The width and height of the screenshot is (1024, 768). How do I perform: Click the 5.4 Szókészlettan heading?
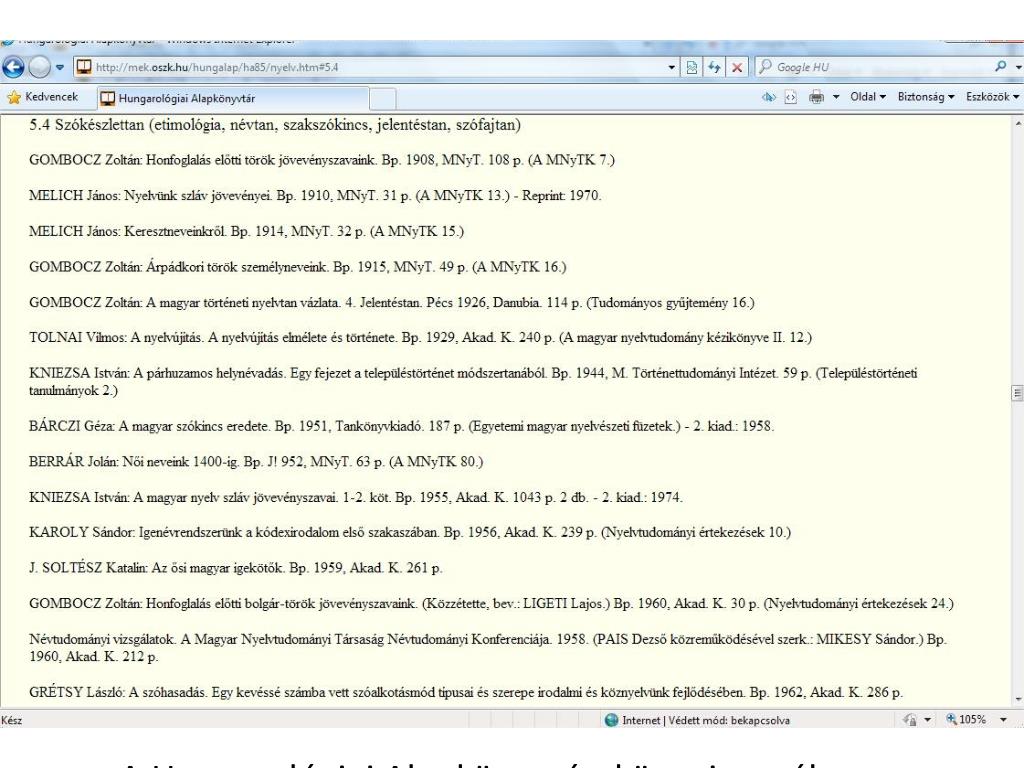(x=275, y=125)
